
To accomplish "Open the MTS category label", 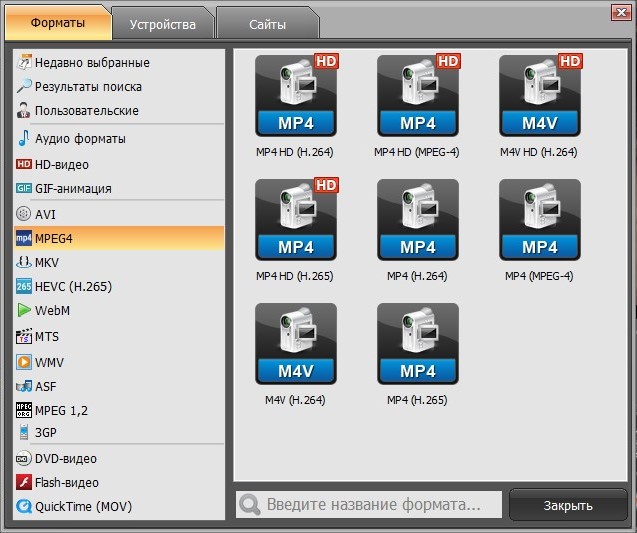I will tap(47, 336).
